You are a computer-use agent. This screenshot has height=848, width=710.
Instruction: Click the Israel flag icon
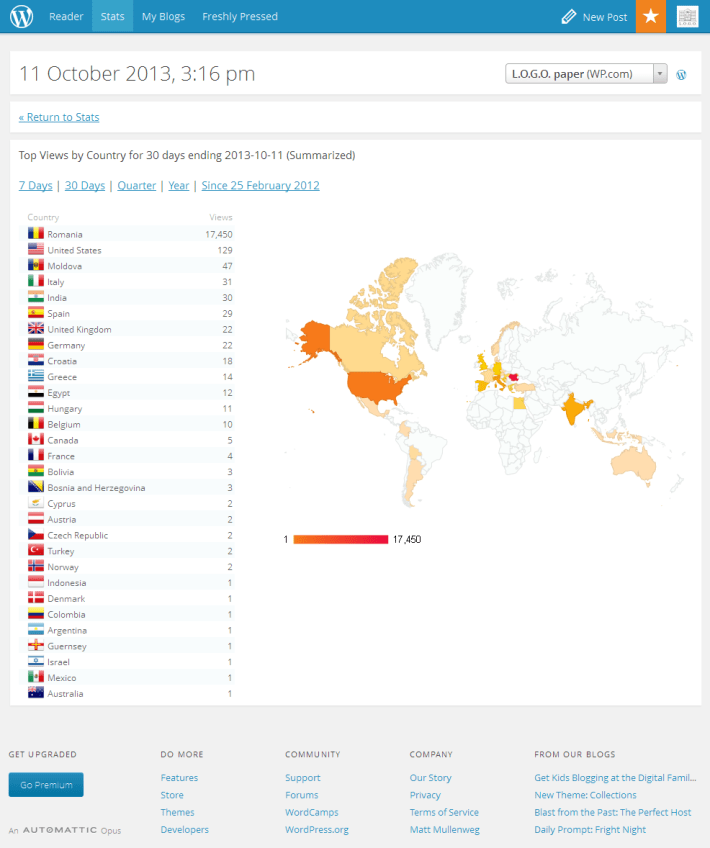coord(36,661)
